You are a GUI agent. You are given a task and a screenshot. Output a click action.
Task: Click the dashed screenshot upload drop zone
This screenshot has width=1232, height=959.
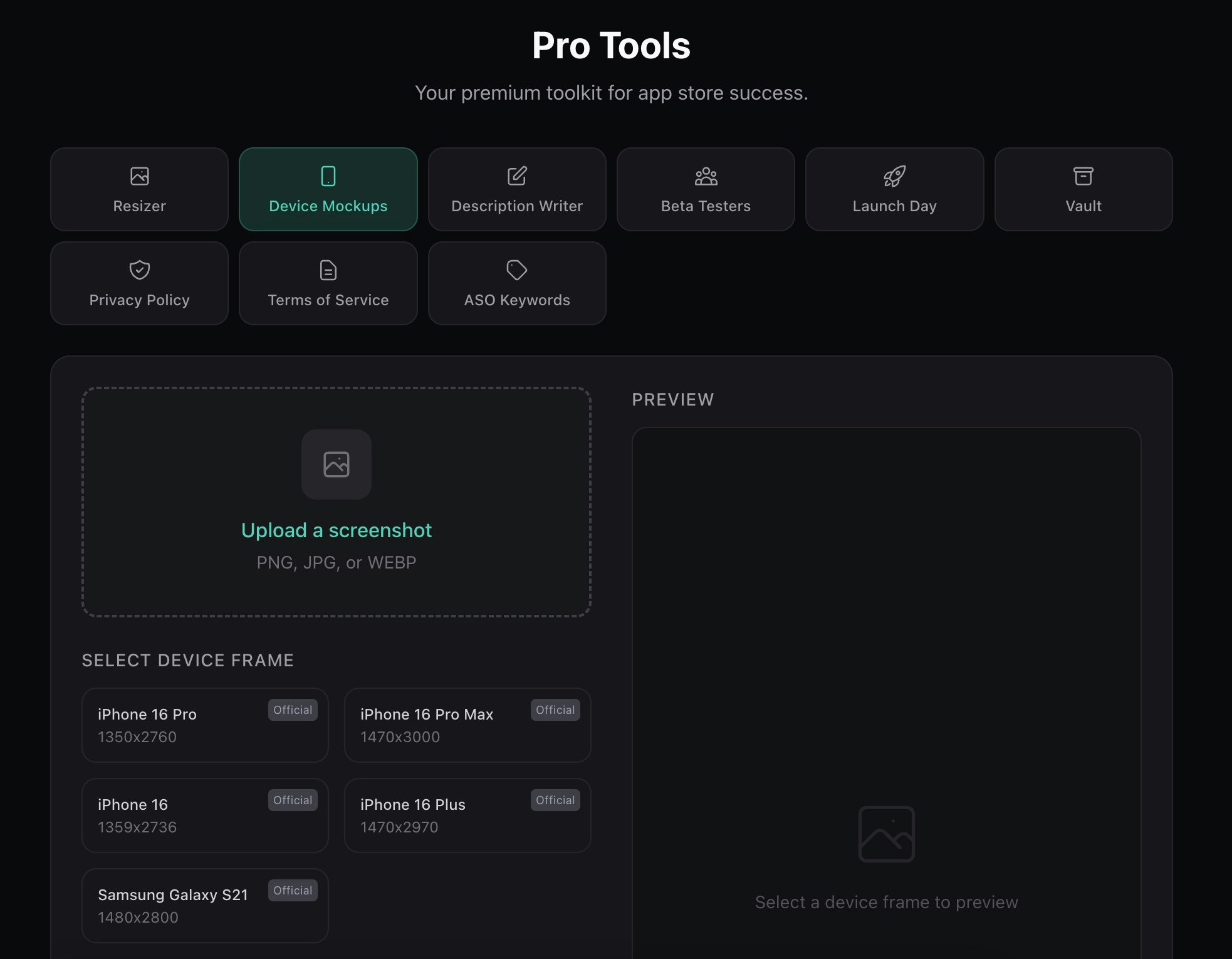[337, 501]
